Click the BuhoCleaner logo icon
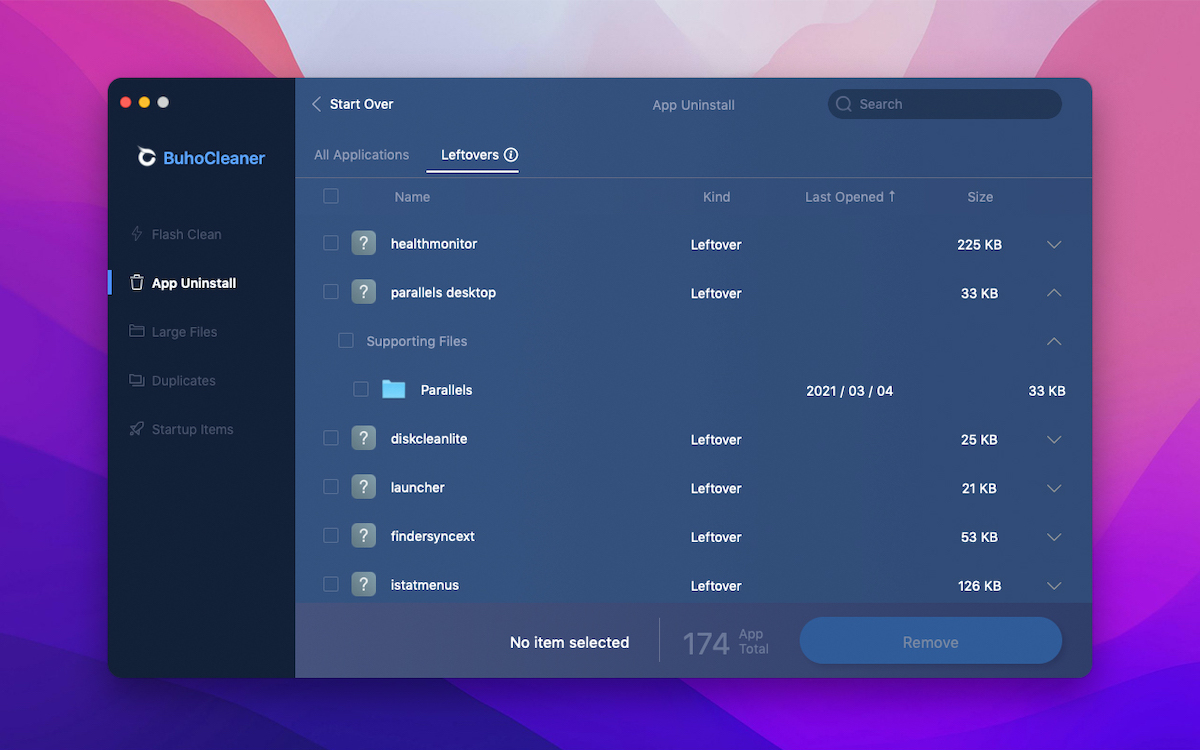Viewport: 1200px width, 750px height. click(147, 156)
